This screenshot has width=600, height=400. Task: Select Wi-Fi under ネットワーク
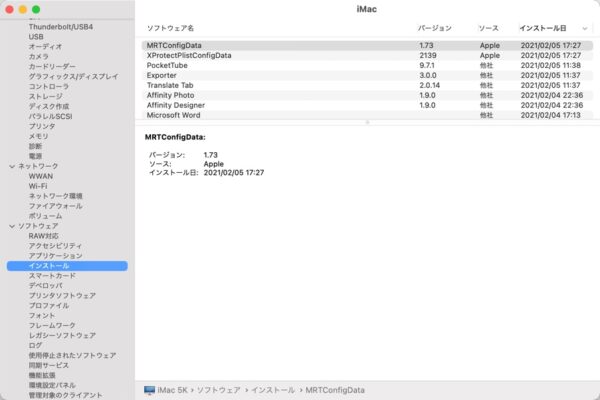tap(38, 186)
